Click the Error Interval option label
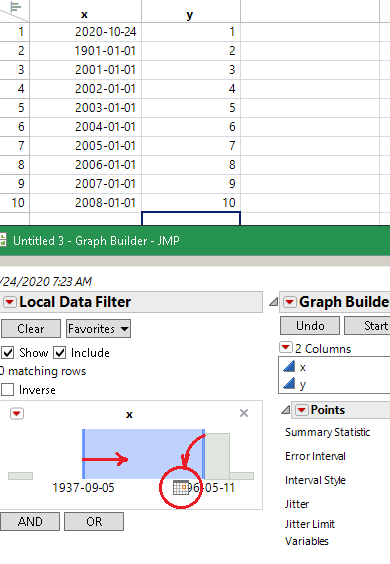Image resolution: width=390 pixels, height=564 pixels. [315, 456]
